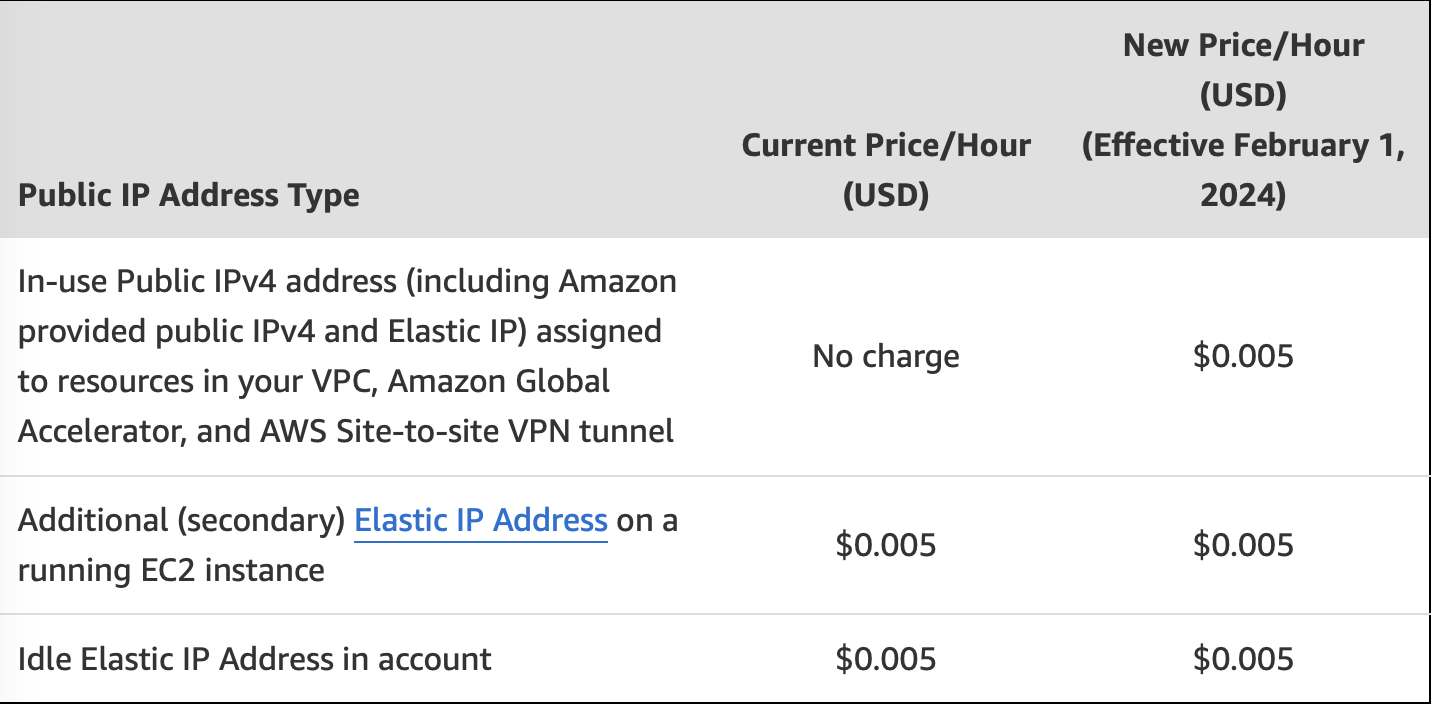Click new price $0.005 for idle Elastic IP

click(1243, 659)
